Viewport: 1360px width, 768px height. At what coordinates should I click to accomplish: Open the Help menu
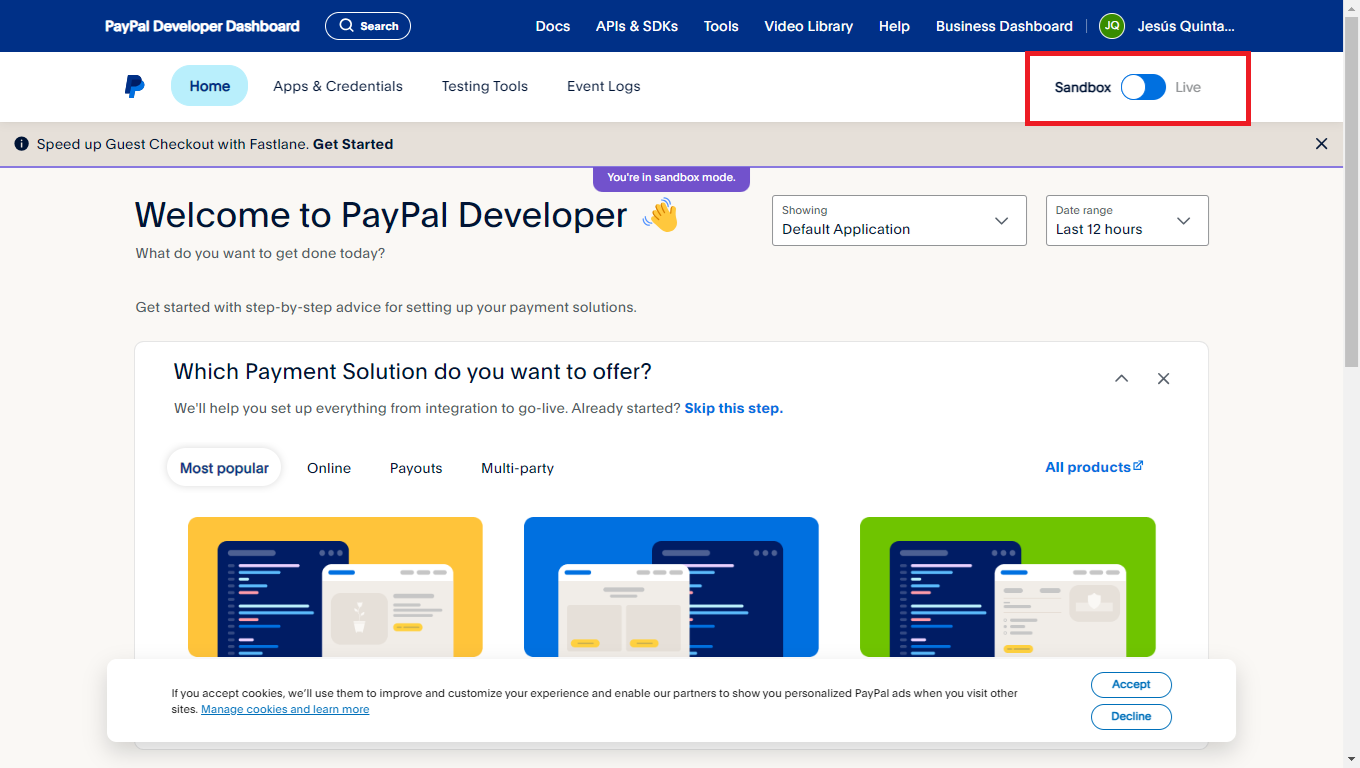pyautogui.click(x=894, y=26)
